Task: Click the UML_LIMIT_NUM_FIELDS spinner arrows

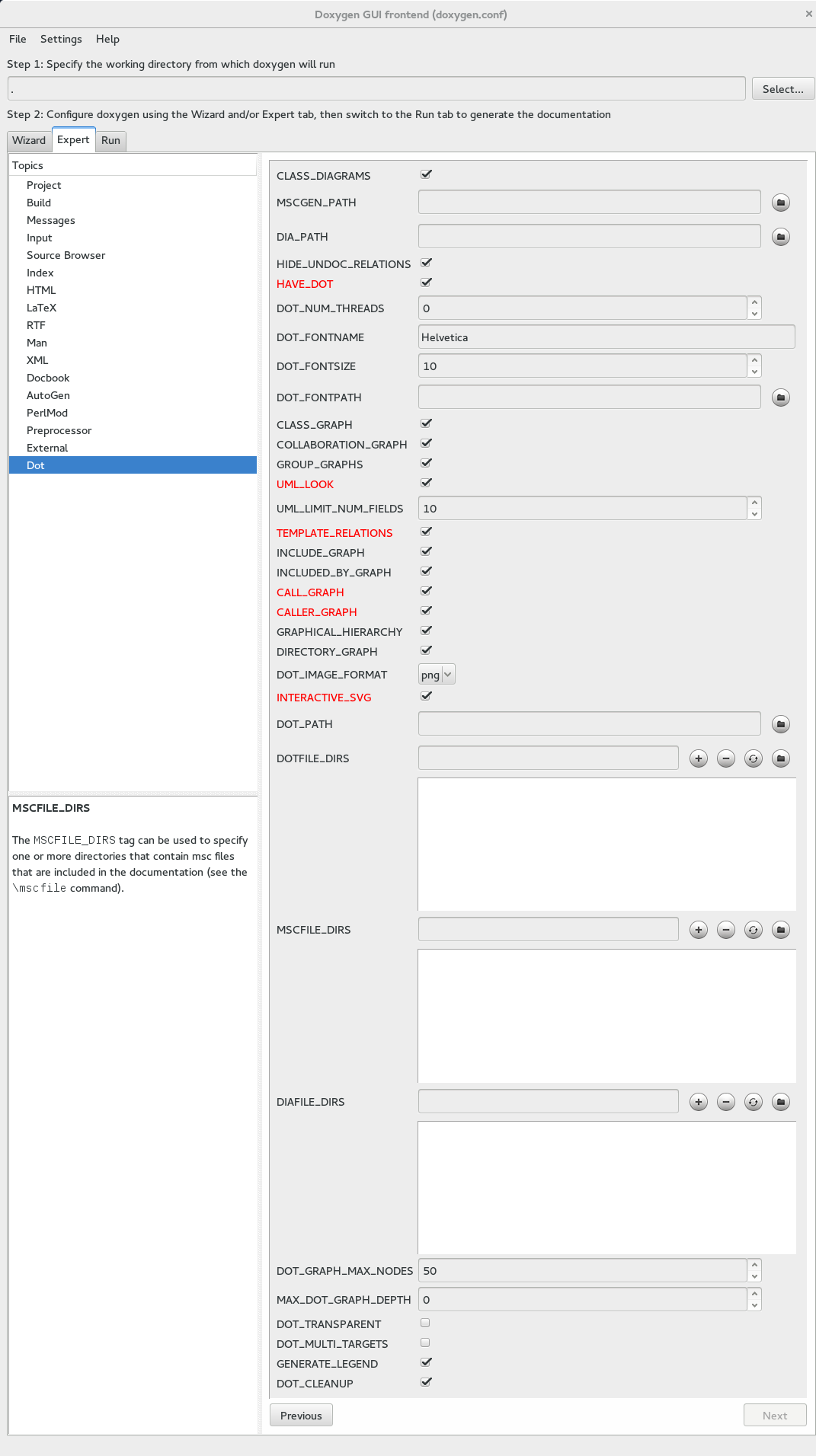Action: click(754, 508)
